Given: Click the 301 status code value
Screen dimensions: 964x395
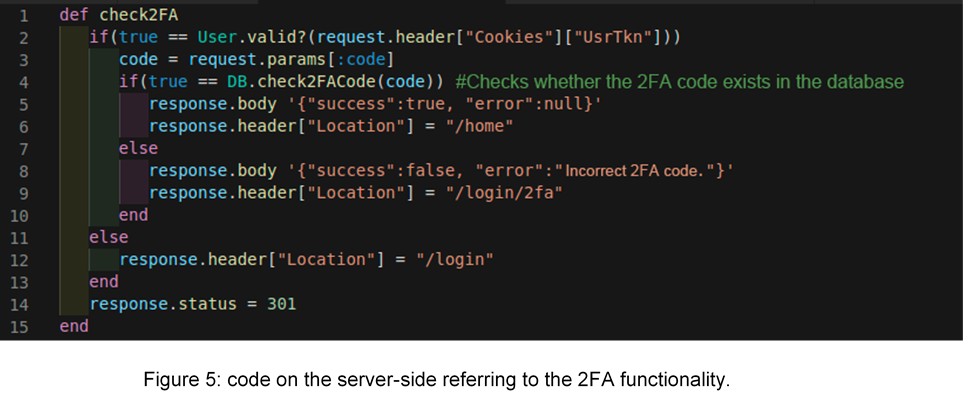Looking at the screenshot, I should (282, 304).
